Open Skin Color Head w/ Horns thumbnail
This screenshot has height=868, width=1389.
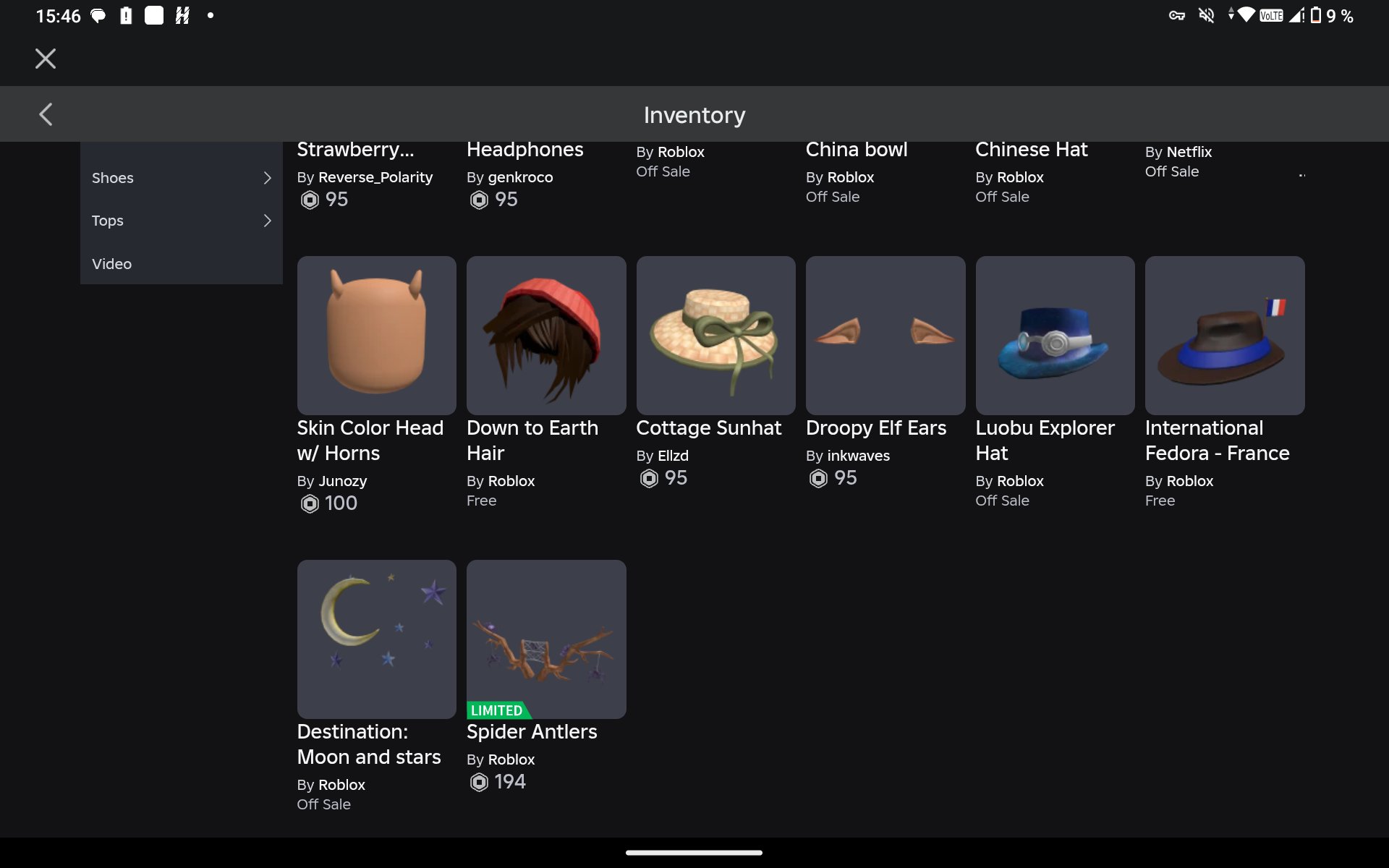pyautogui.click(x=376, y=335)
